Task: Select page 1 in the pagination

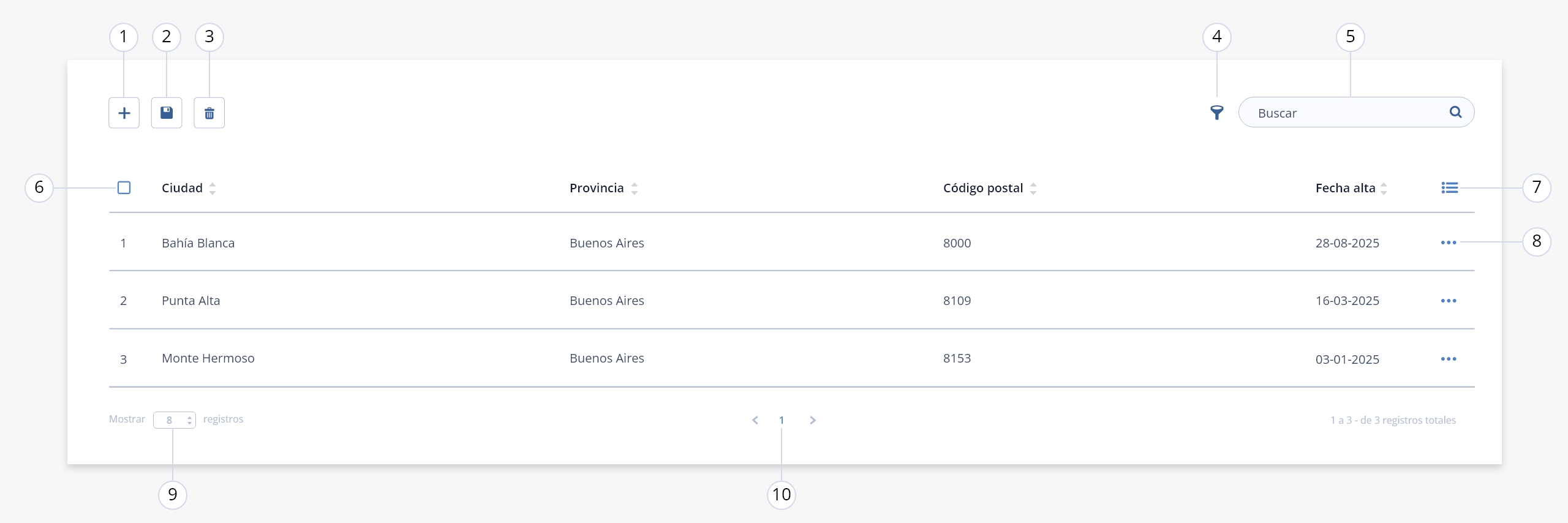Action: (782, 420)
